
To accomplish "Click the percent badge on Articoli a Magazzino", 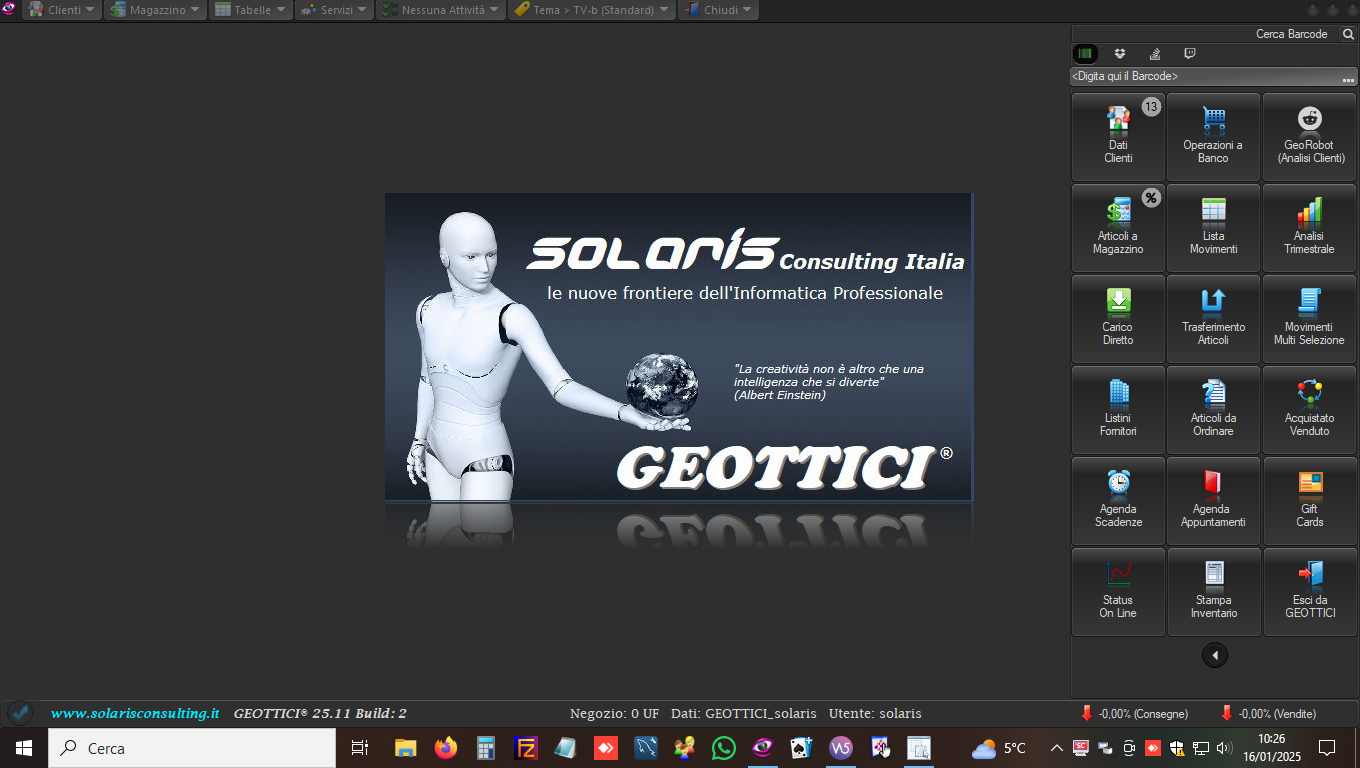I will click(1151, 197).
